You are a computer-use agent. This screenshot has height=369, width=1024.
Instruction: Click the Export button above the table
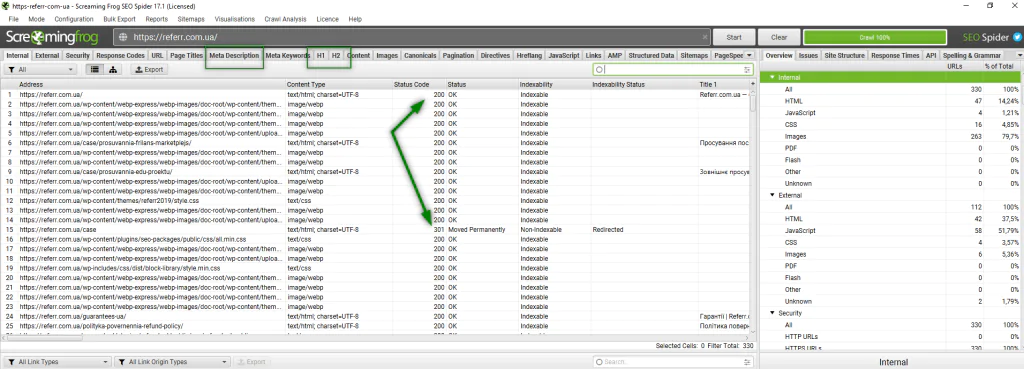point(148,69)
